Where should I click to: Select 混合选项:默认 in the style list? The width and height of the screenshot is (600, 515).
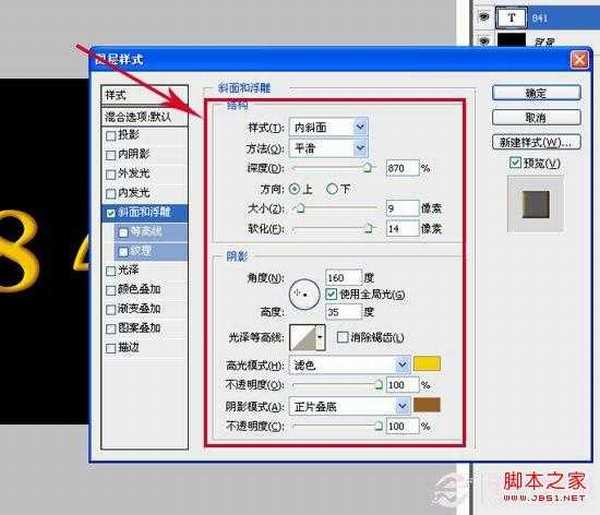(138, 116)
